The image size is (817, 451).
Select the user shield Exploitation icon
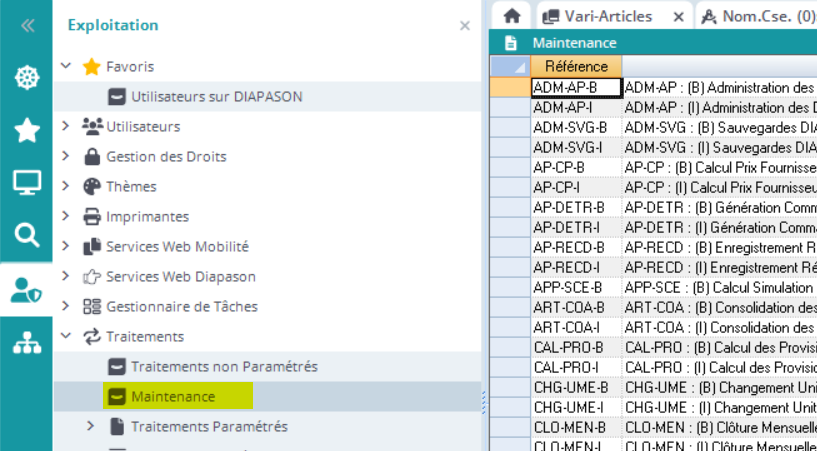point(26,290)
